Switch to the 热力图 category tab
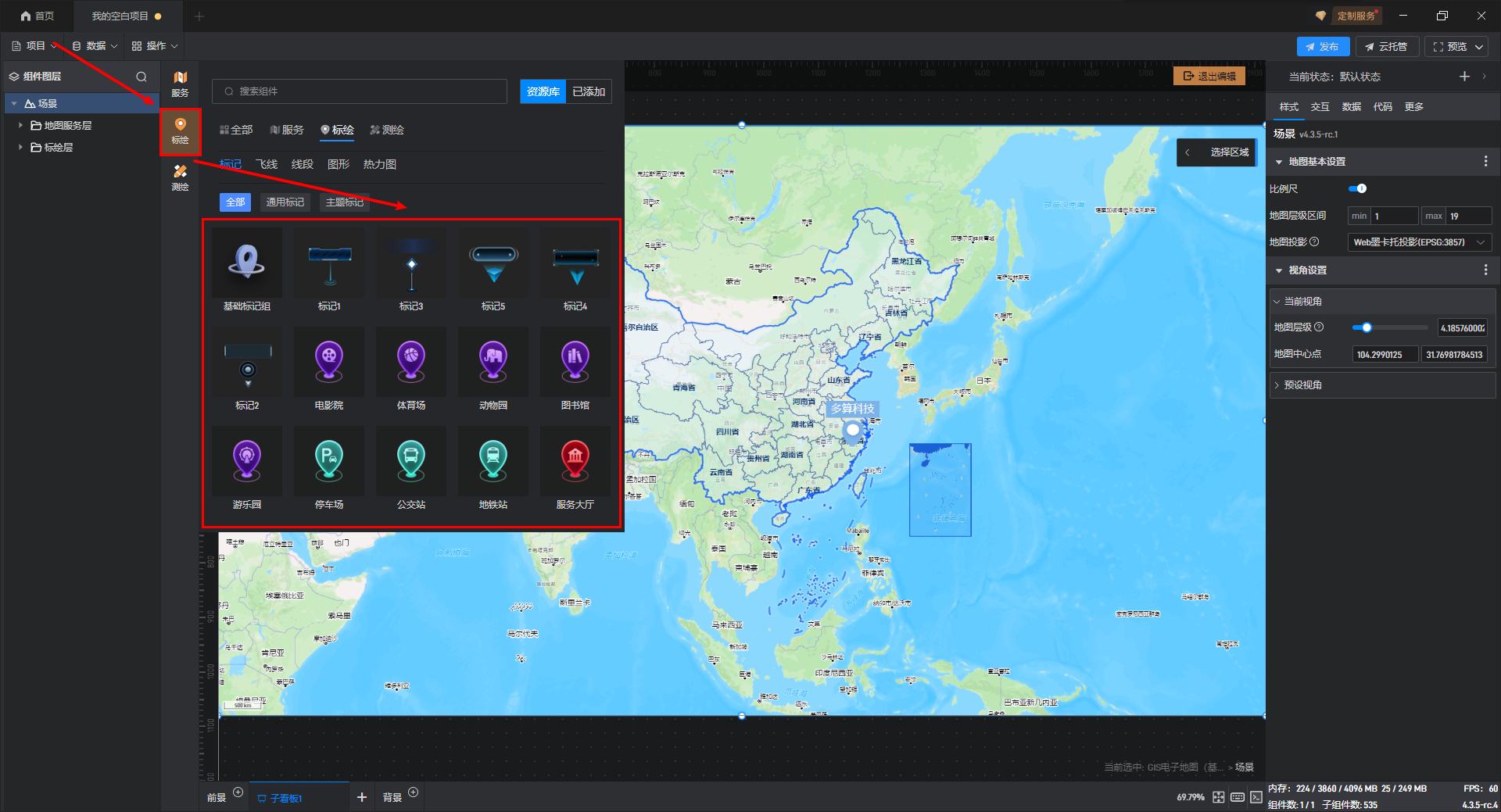This screenshot has height=812, width=1501. 379,164
